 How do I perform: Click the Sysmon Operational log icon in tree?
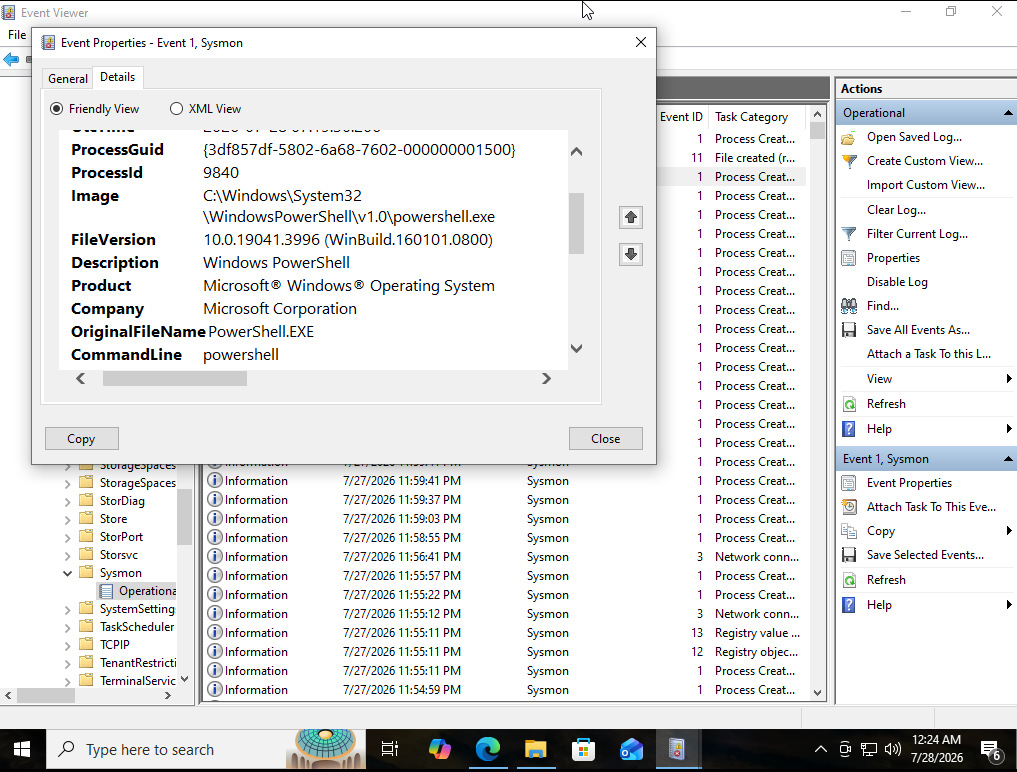(x=107, y=591)
